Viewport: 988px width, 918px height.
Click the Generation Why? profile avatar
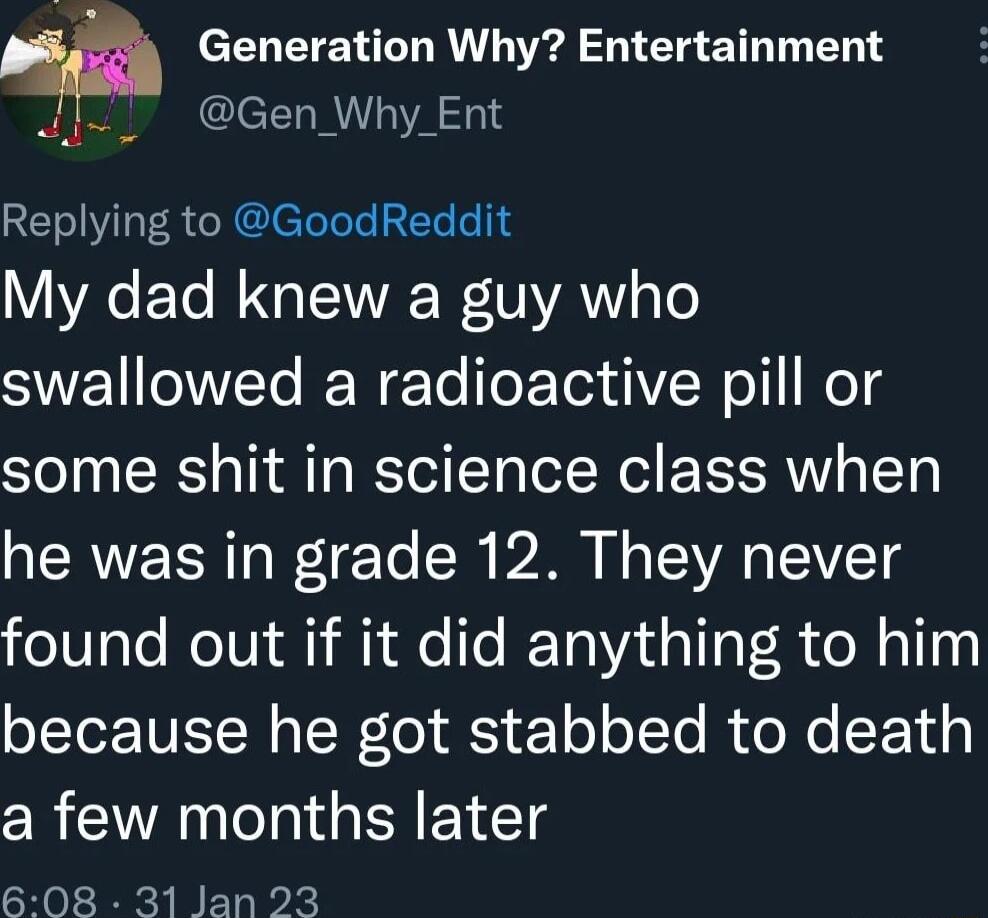click(85, 75)
